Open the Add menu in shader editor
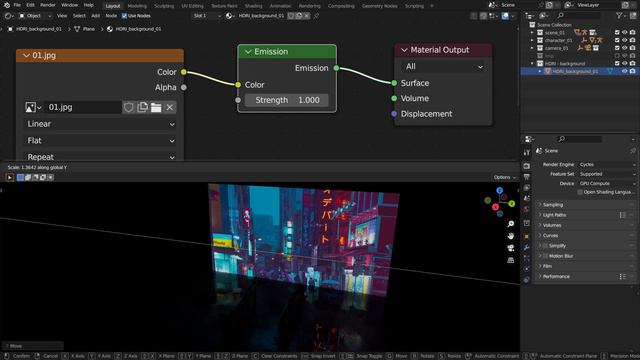The image size is (640, 360). pos(96,16)
